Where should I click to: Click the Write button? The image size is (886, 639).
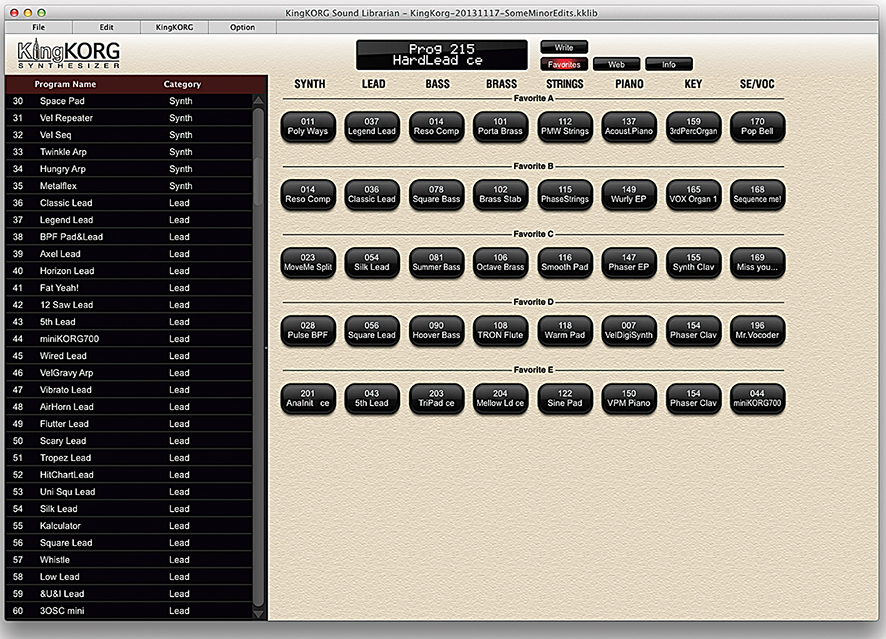[x=564, y=47]
